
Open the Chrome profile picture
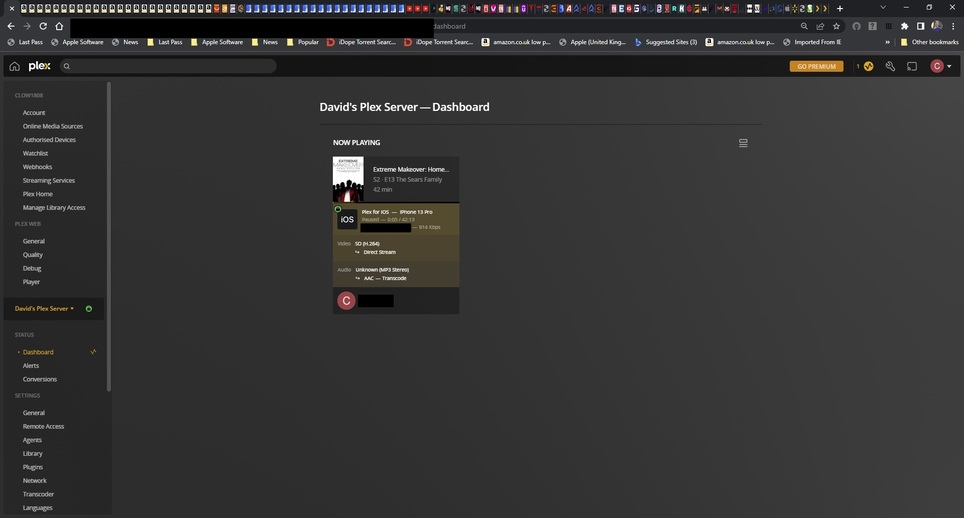(937, 26)
